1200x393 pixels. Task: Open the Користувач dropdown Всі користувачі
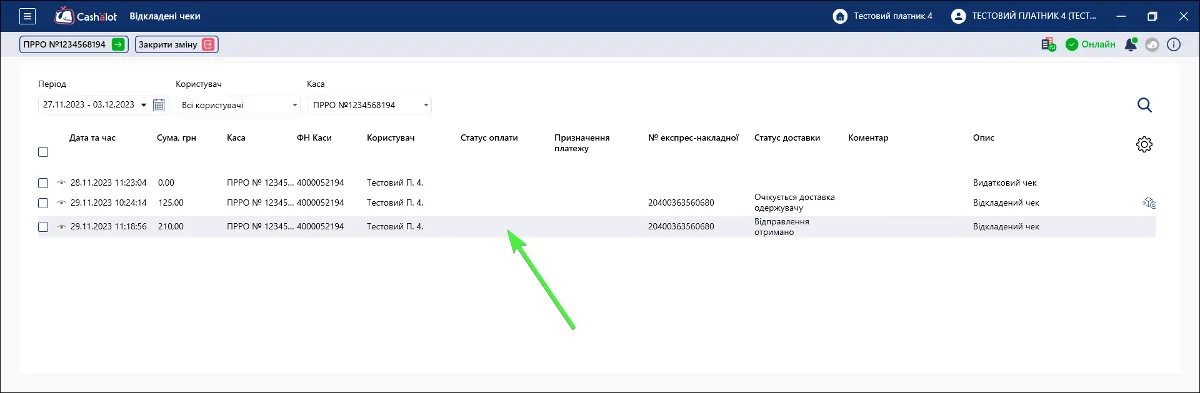[238, 105]
